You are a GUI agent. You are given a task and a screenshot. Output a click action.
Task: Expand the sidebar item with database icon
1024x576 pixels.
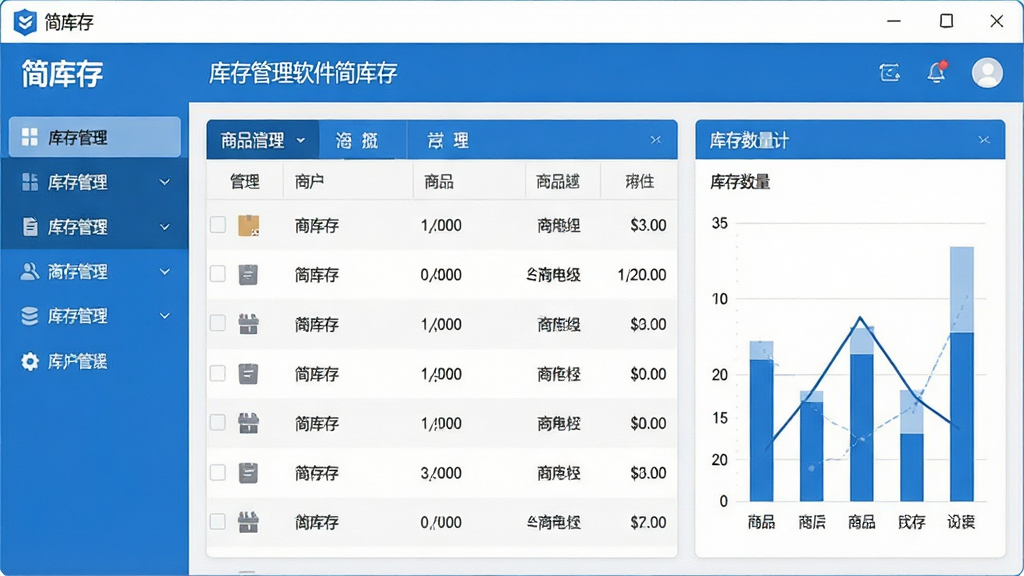pos(165,316)
